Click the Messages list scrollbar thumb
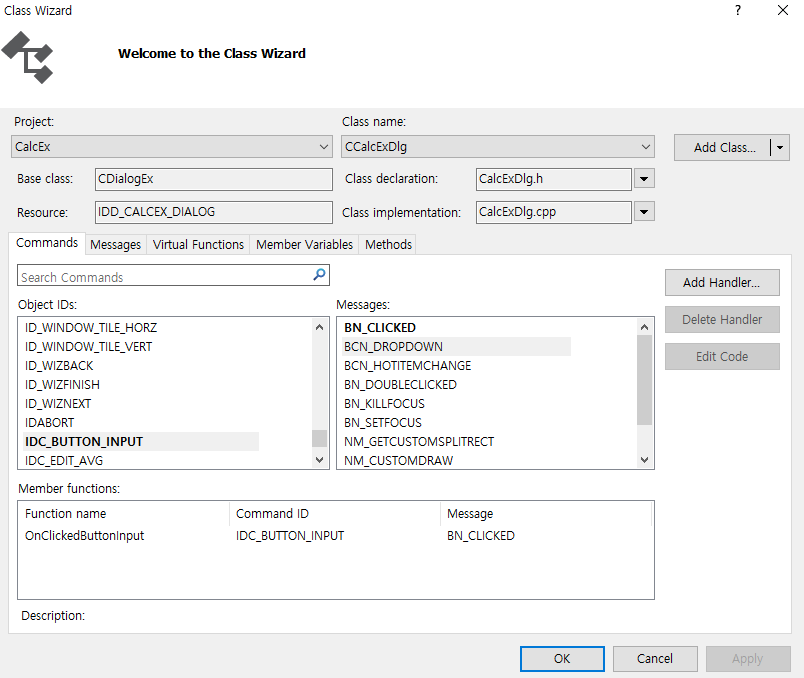 645,380
